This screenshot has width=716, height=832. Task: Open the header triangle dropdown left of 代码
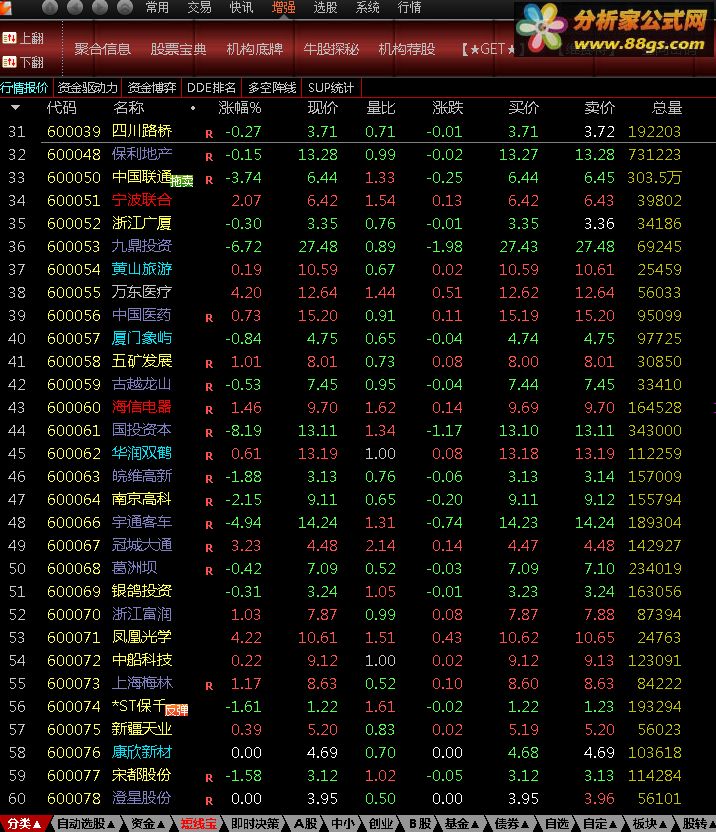(x=15, y=108)
